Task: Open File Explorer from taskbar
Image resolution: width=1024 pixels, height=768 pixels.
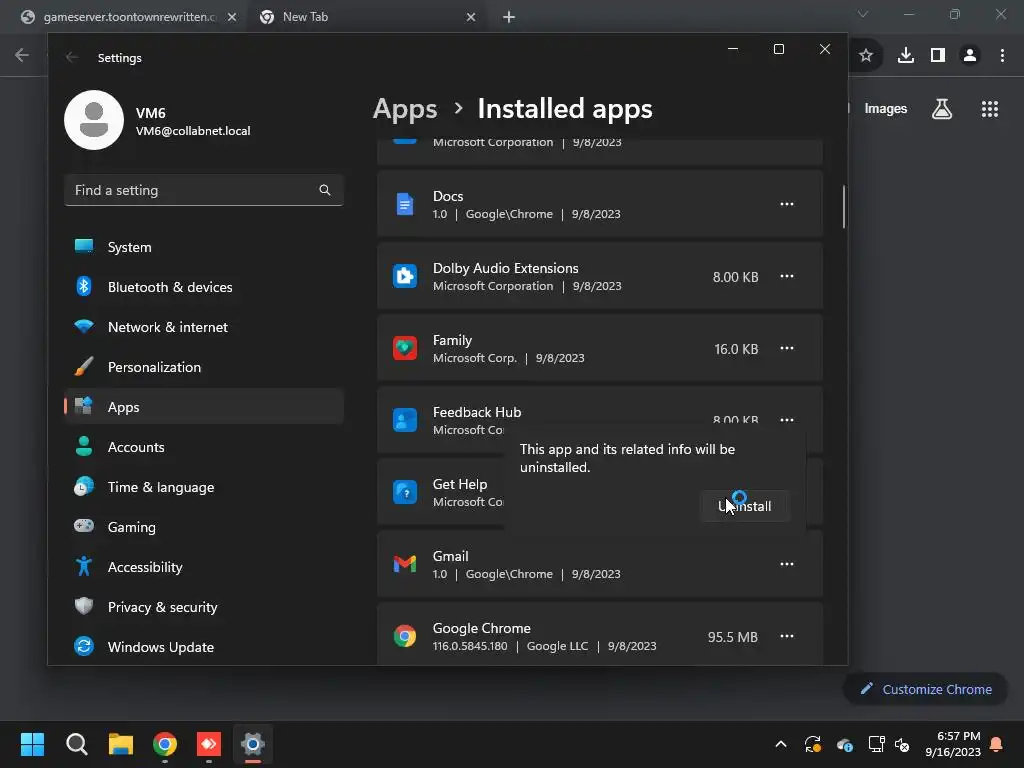Action: pos(121,744)
